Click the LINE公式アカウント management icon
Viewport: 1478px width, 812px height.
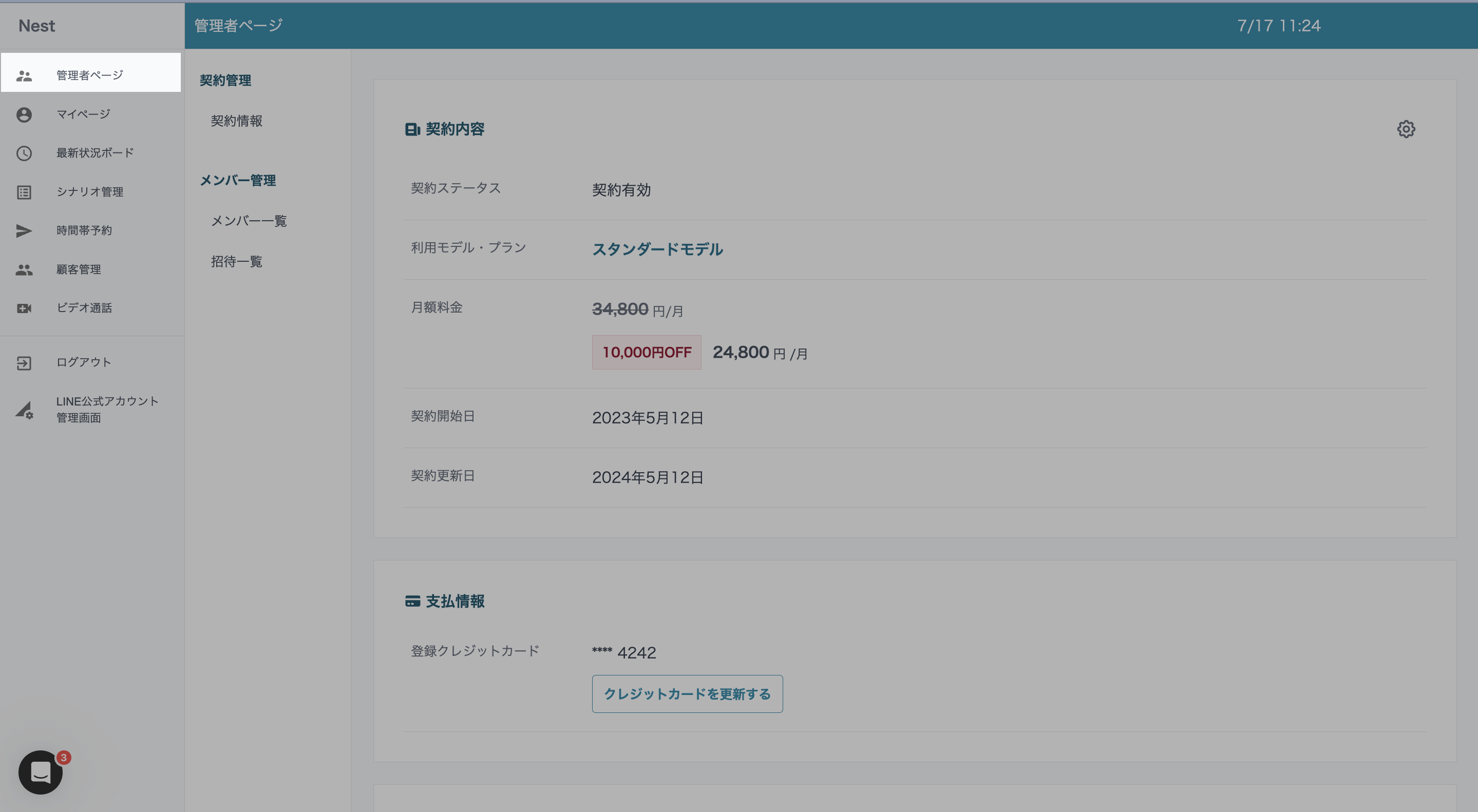tap(24, 410)
